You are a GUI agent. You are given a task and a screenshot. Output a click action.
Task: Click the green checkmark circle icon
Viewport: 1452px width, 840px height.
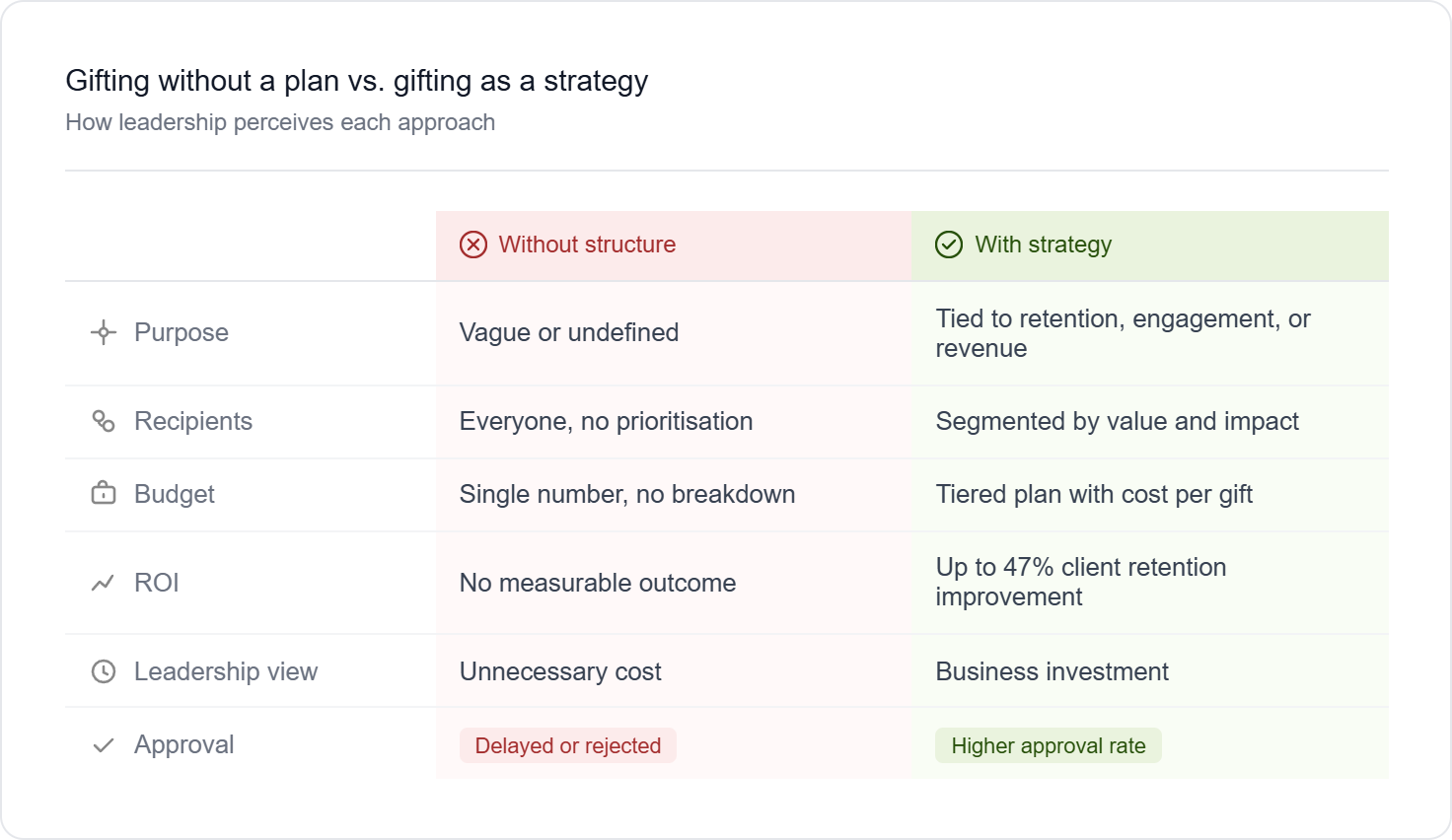(949, 245)
